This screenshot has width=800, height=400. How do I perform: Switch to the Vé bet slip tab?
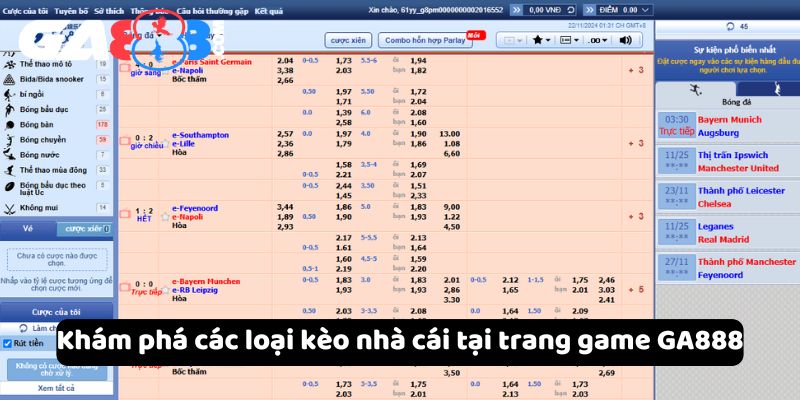point(28,229)
